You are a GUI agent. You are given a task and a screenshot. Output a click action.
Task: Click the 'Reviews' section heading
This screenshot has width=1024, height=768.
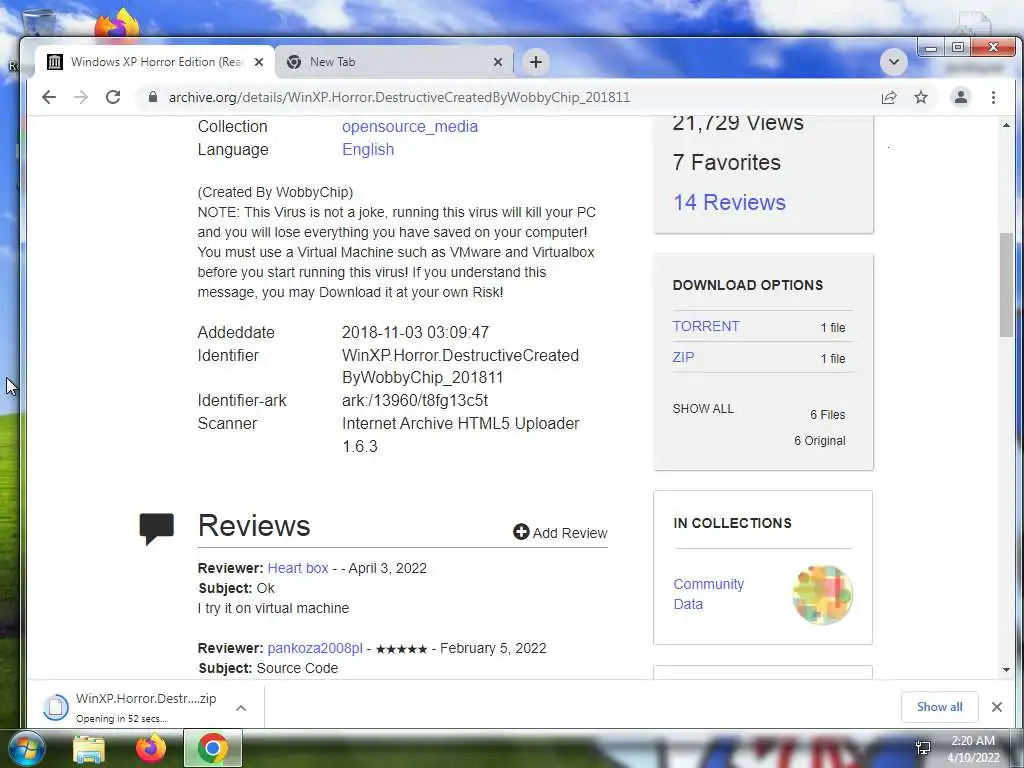[254, 526]
